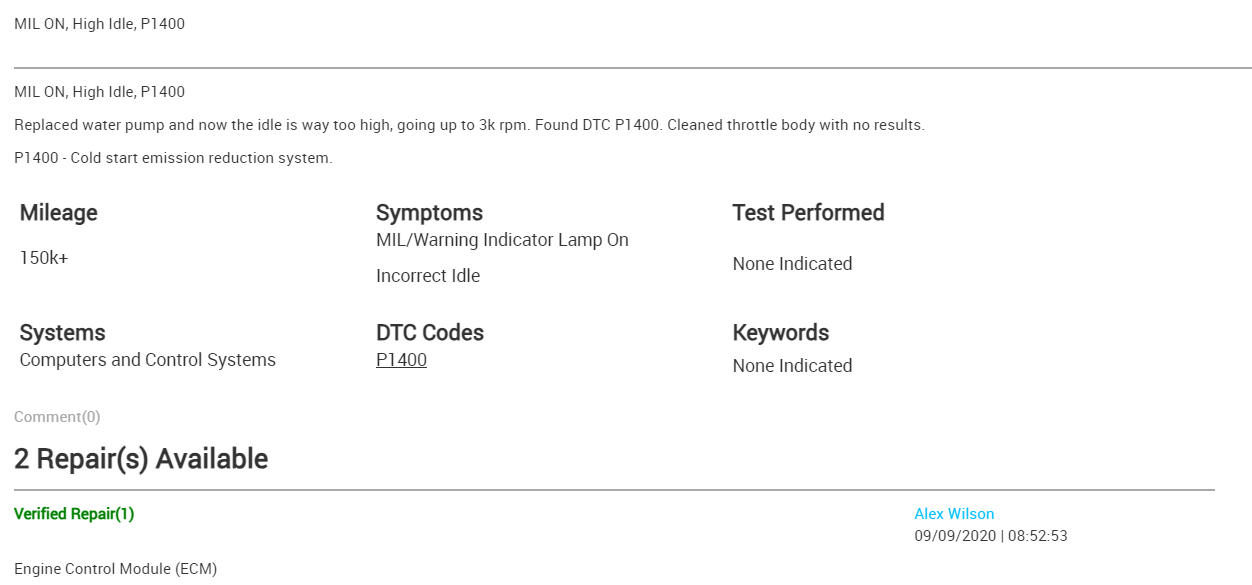Click the 2 Repair(s) Available heading
Viewport: 1252px width, 585px height.
click(141, 459)
